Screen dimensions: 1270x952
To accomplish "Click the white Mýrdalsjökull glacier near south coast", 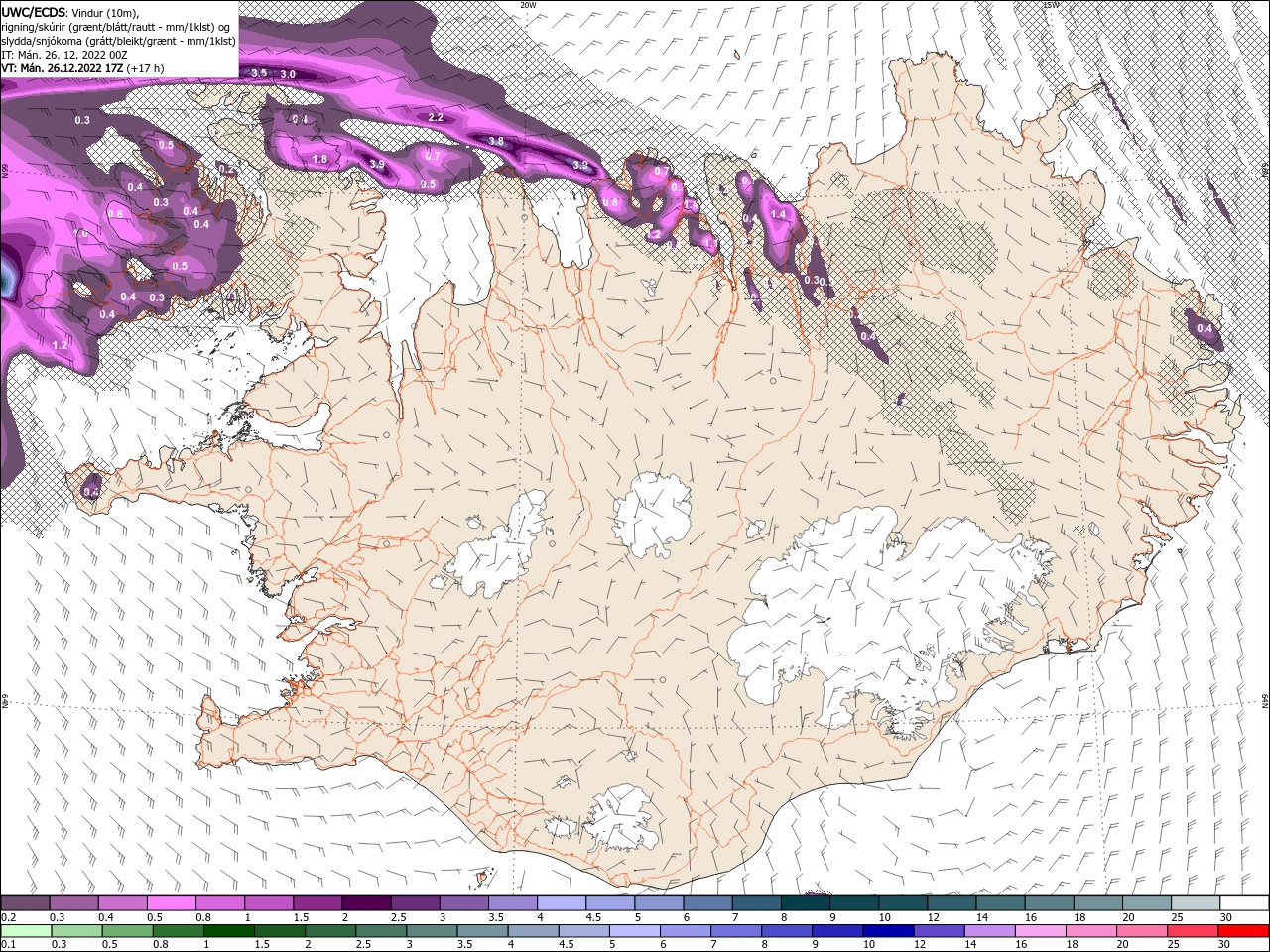I will (x=620, y=818).
